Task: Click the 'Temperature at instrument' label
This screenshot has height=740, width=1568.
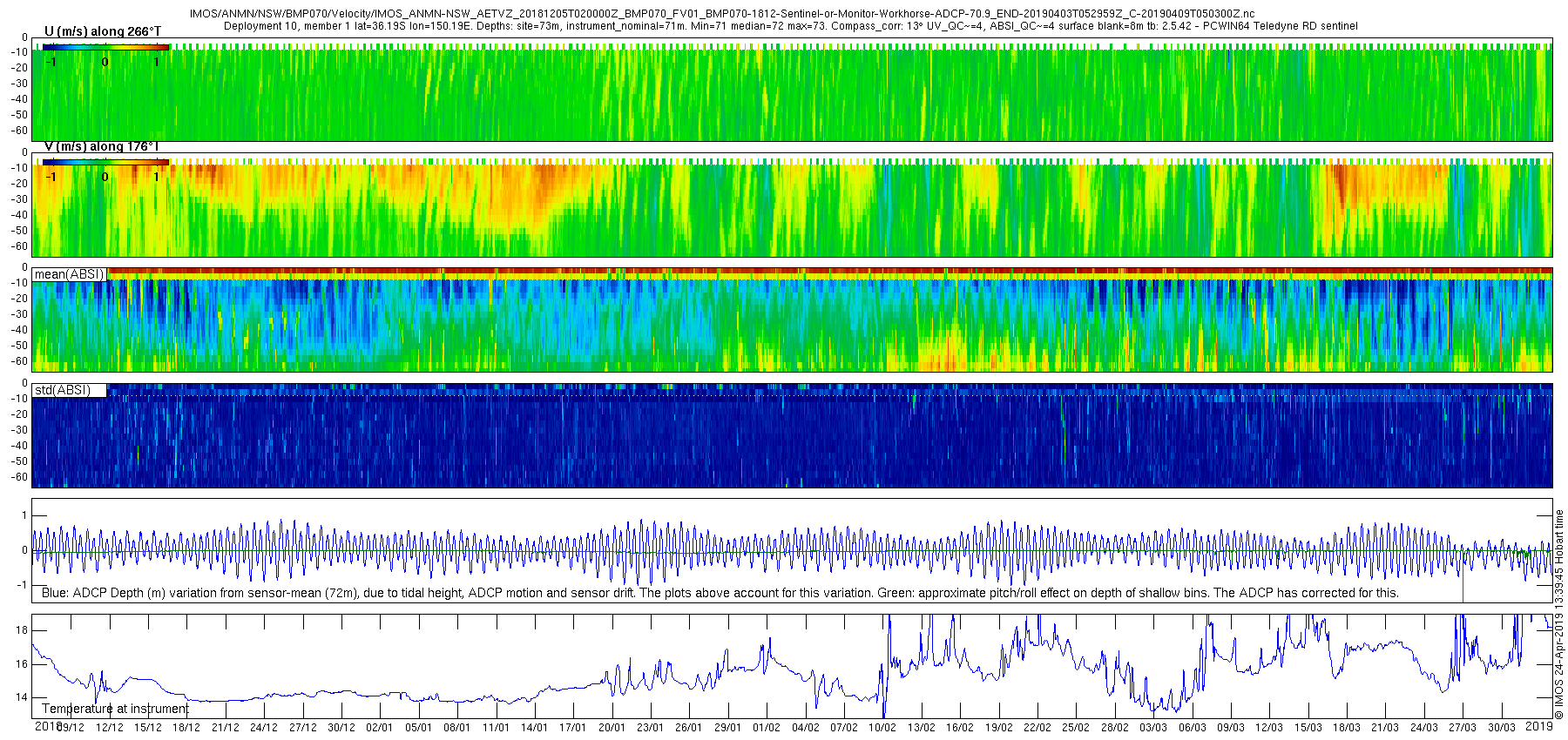Action: (x=115, y=709)
